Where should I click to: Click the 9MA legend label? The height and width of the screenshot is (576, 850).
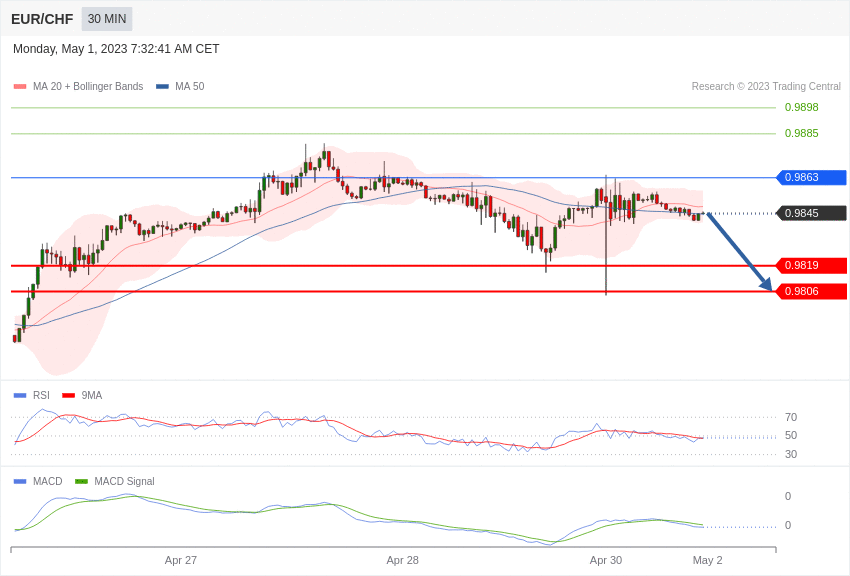pyautogui.click(x=92, y=396)
